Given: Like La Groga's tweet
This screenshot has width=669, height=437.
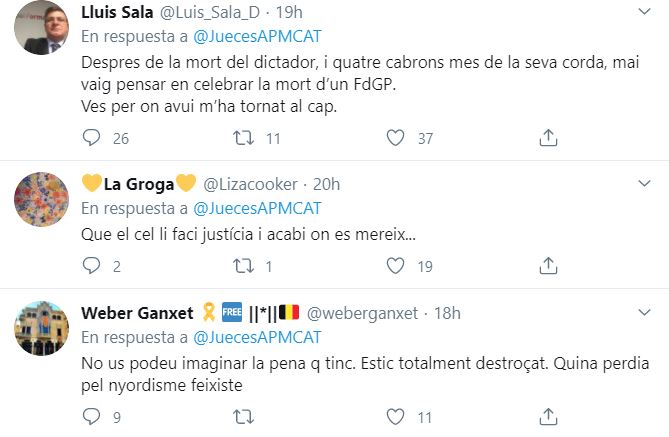Looking at the screenshot, I should (395, 266).
